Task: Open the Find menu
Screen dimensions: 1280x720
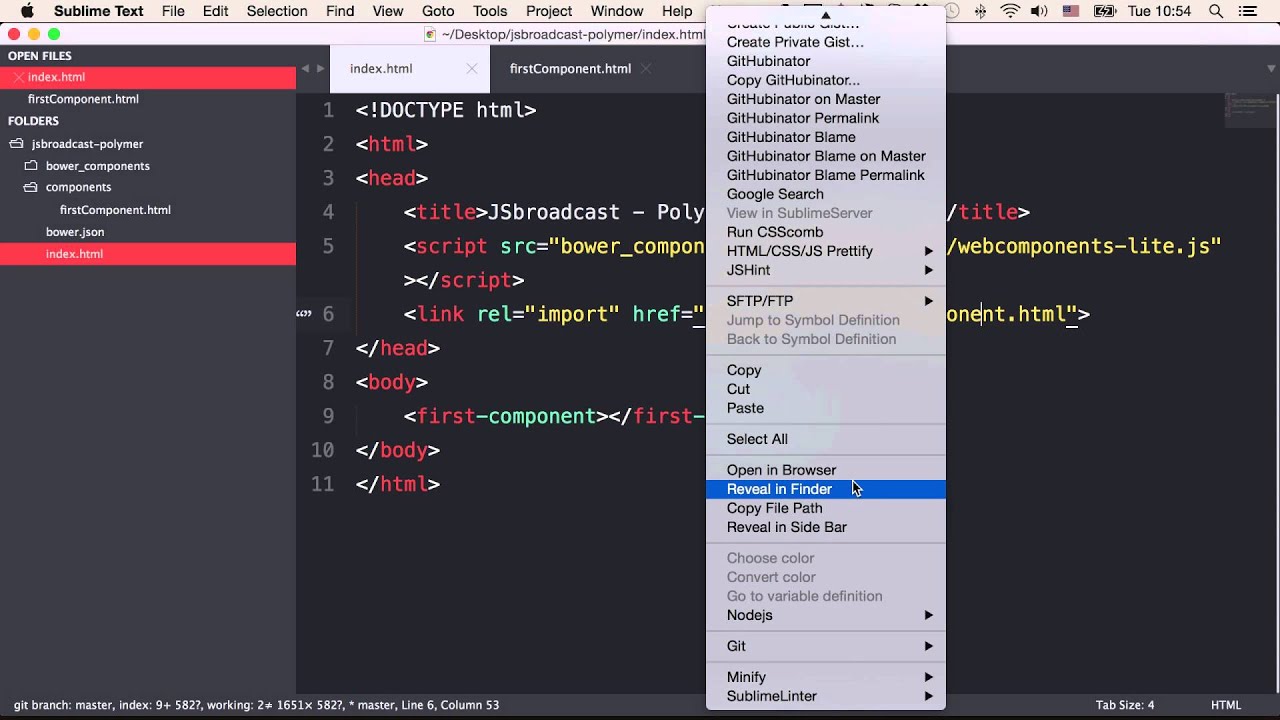Action: click(340, 11)
